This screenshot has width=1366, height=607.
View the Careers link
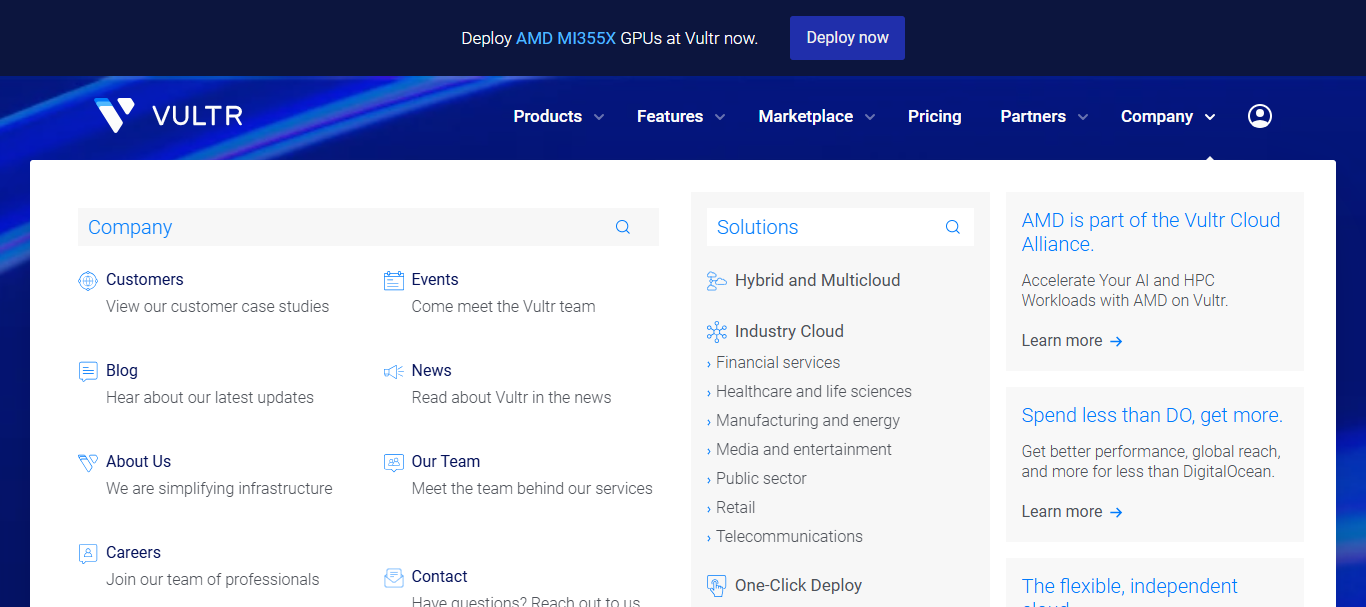pyautogui.click(x=133, y=552)
